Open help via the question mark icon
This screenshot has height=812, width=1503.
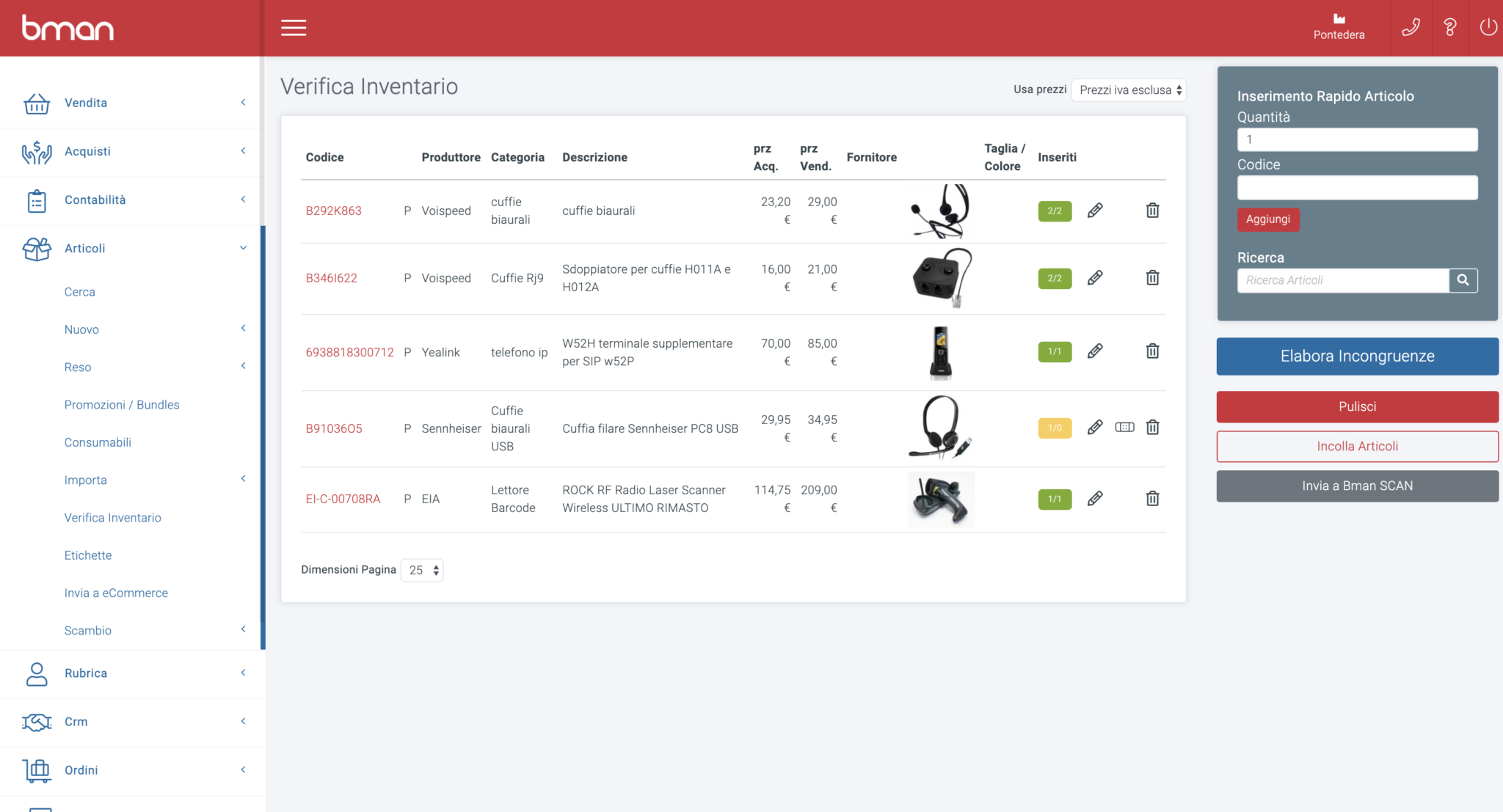pos(1449,27)
